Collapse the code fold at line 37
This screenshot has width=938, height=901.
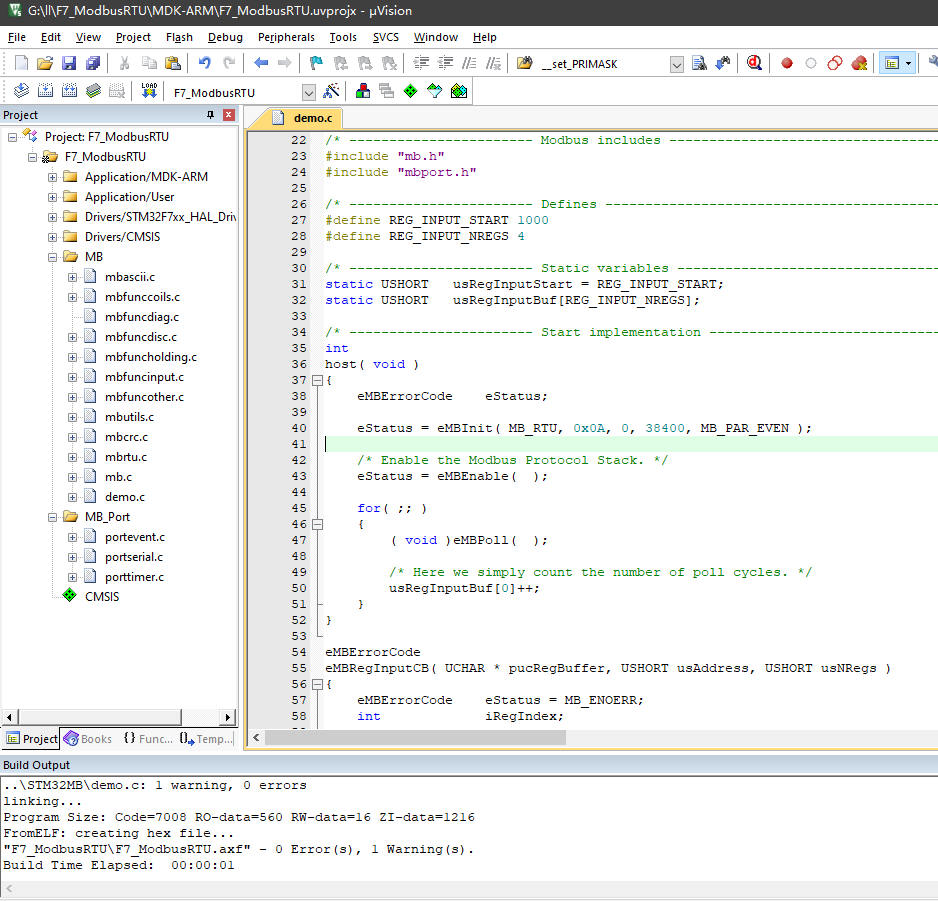click(x=317, y=380)
